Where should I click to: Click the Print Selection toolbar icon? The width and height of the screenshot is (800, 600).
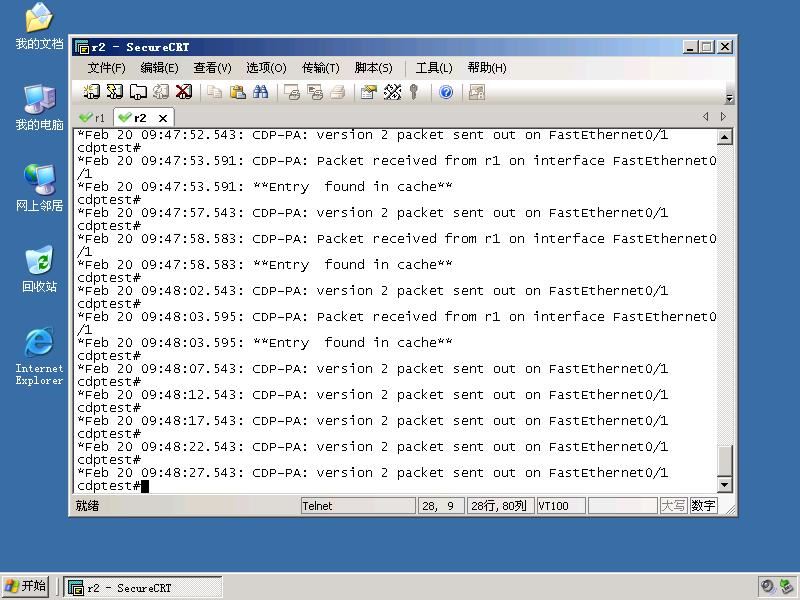click(x=315, y=92)
